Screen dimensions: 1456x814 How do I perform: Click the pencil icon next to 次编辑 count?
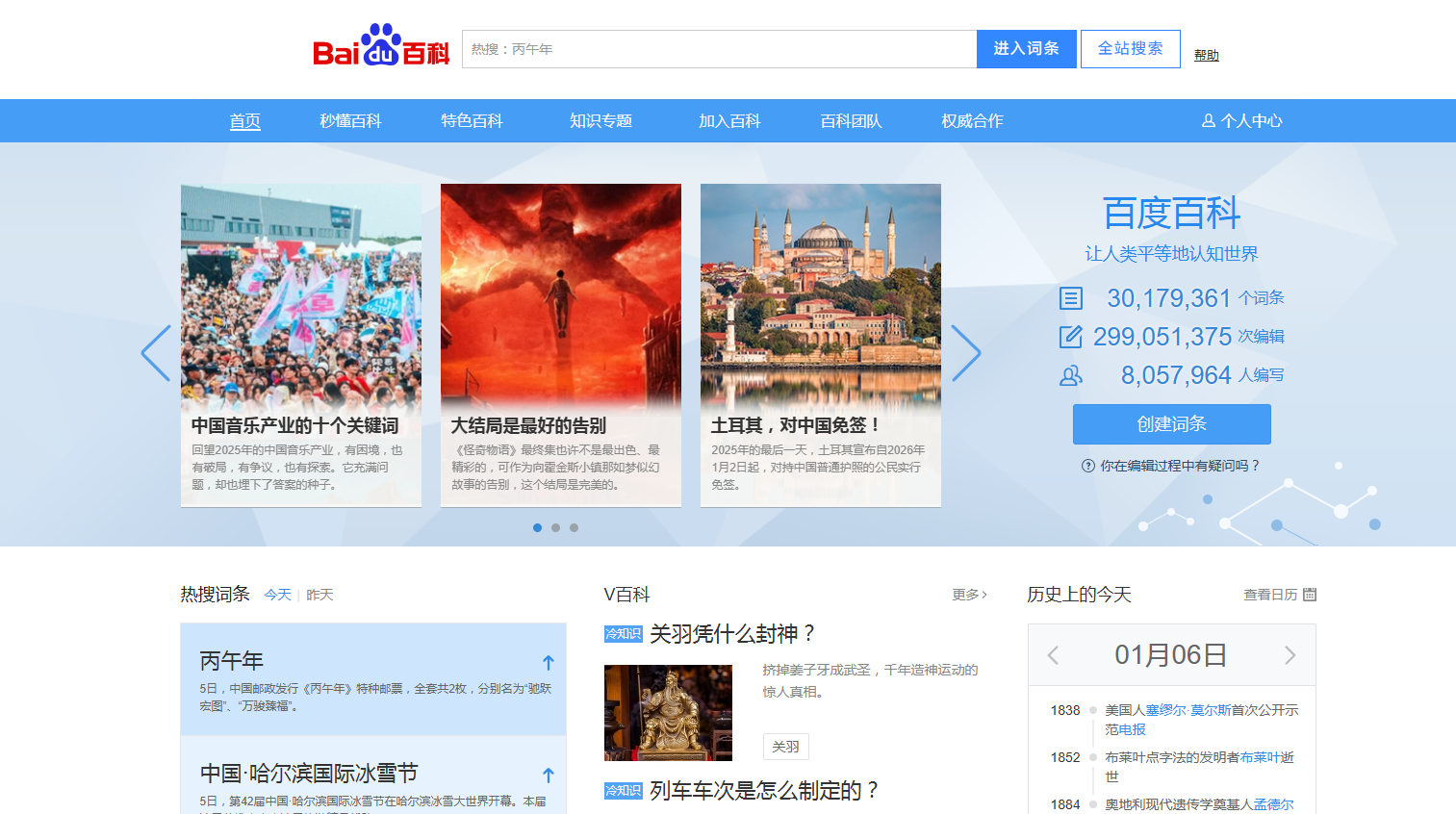pyautogui.click(x=1071, y=336)
